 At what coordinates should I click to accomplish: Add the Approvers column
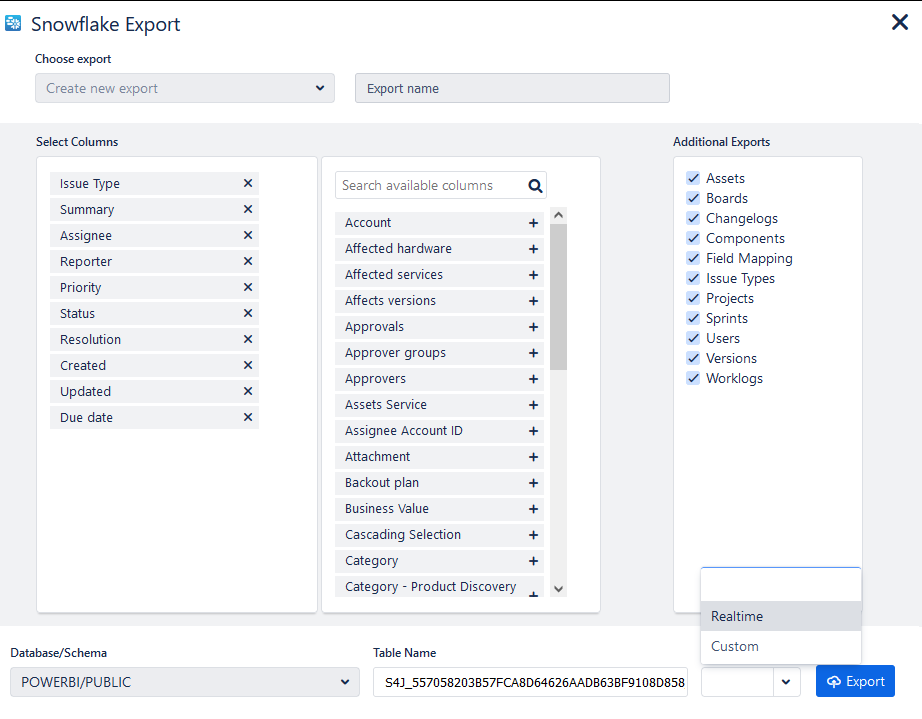pyautogui.click(x=533, y=379)
